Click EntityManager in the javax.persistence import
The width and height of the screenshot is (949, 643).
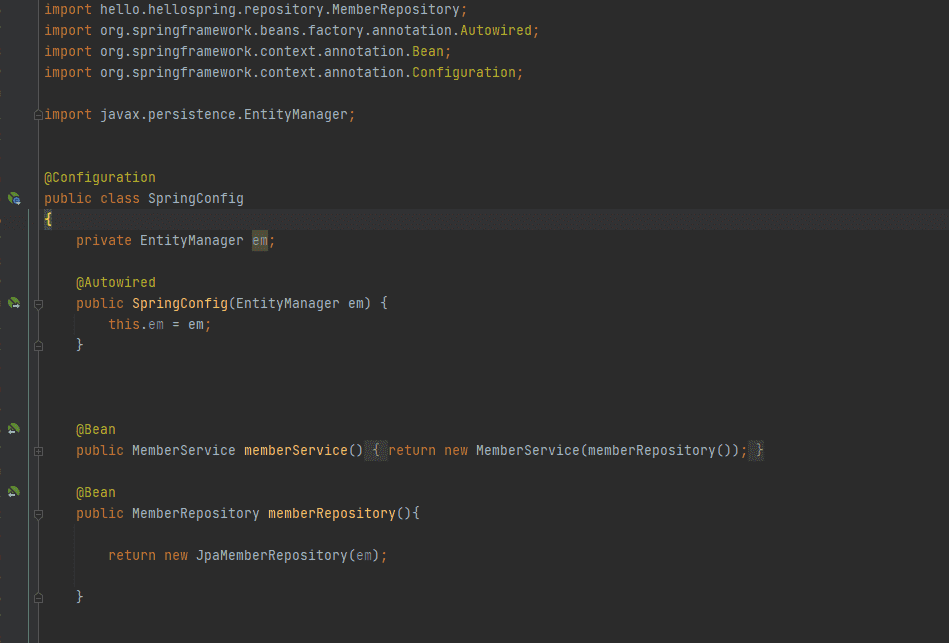tap(296, 114)
